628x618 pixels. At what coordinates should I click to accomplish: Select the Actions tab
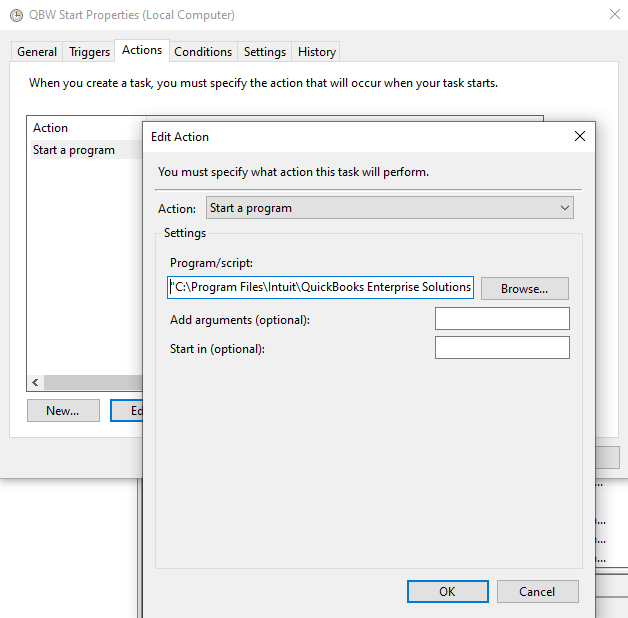click(142, 51)
